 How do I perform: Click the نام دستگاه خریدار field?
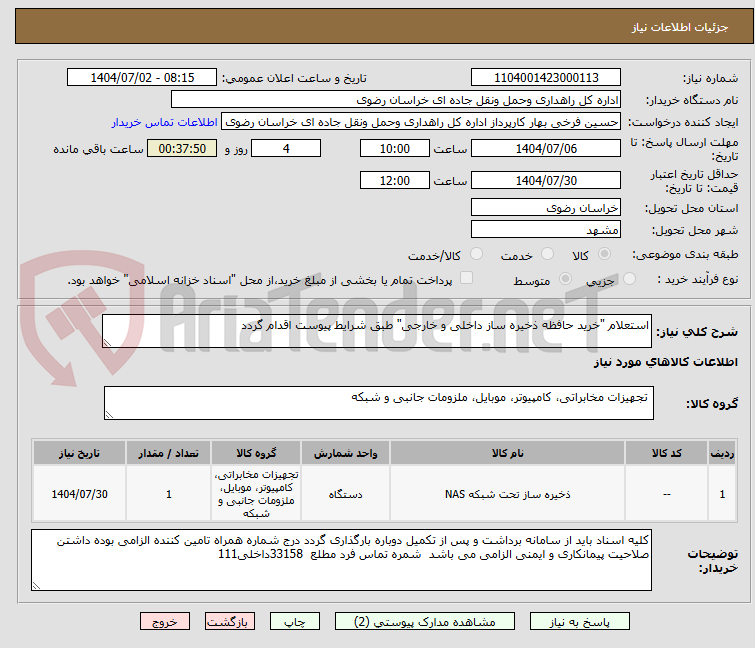(396, 100)
